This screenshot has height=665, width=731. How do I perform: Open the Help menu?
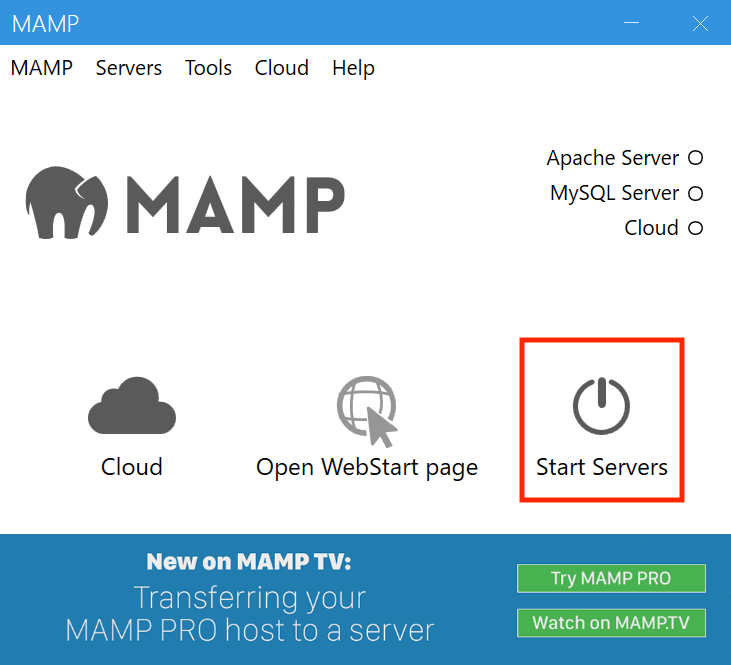pos(353,68)
